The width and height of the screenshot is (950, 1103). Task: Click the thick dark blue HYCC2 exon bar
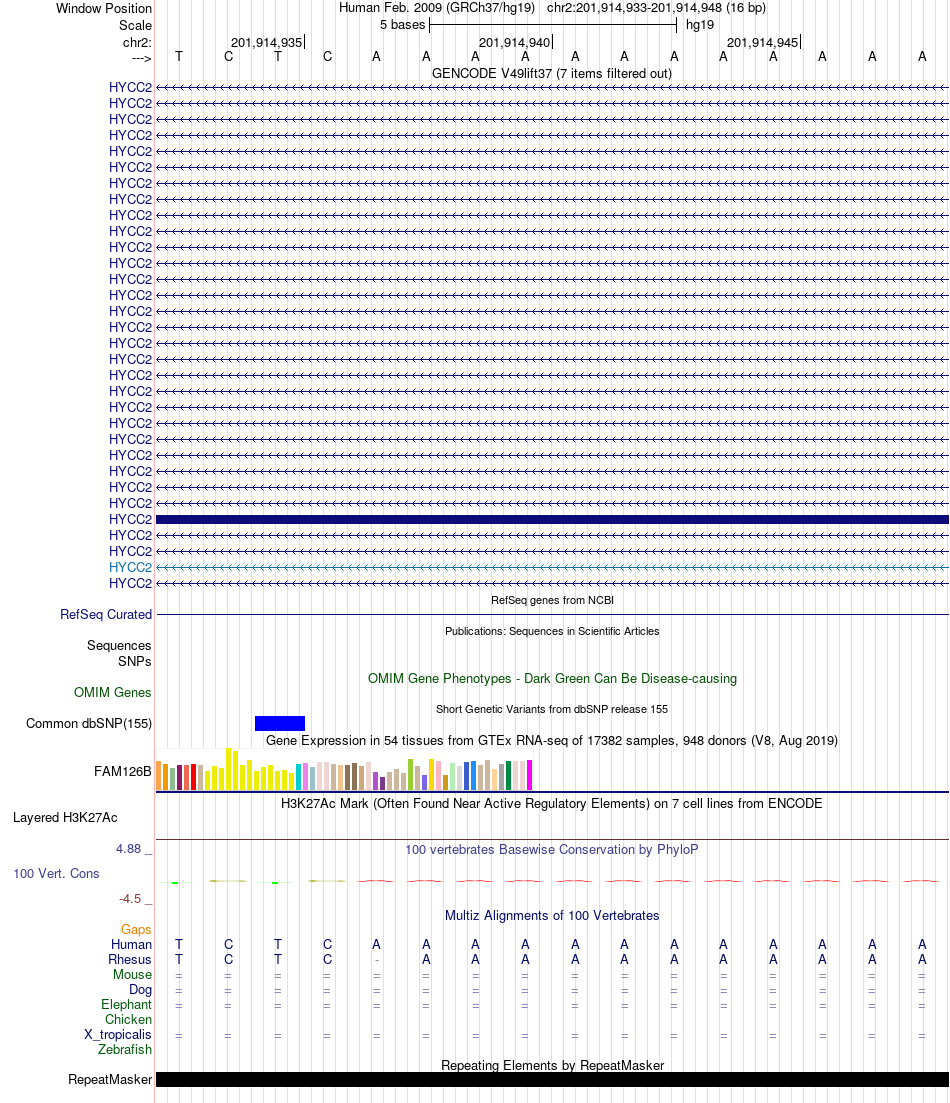(552, 519)
